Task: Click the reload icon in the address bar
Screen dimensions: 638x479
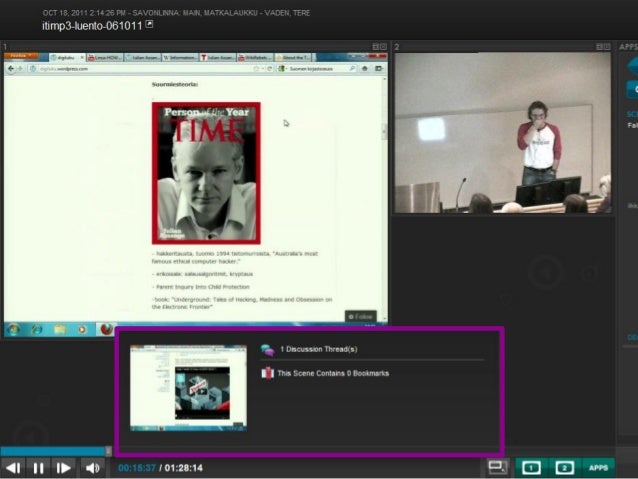Action: 269,69
